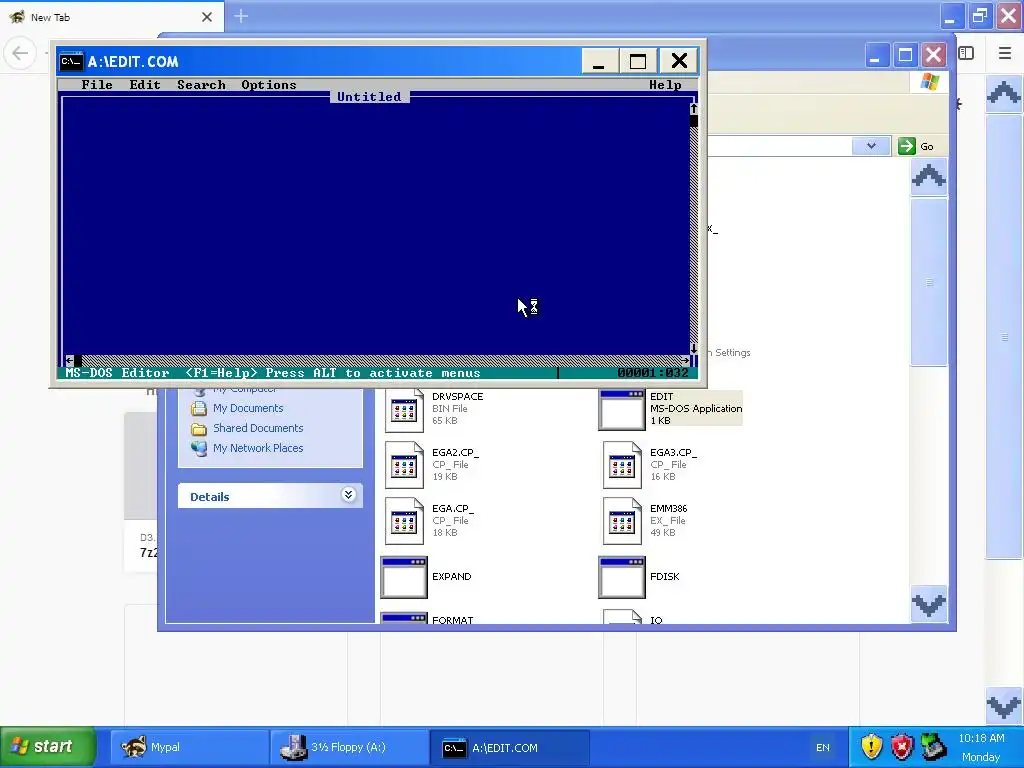This screenshot has height=768, width=1024.
Task: Open the Search menu in MS-DOS Editor
Action: 201,85
